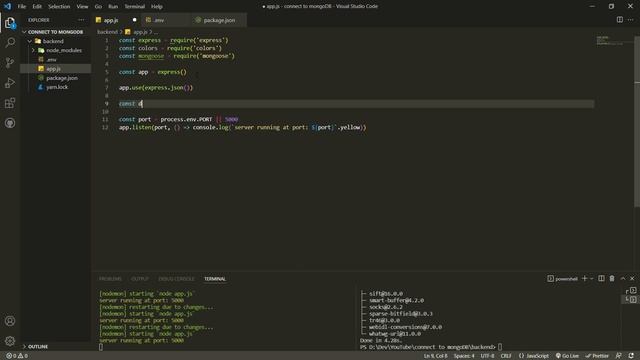Click the editor vertical scrollbar
This screenshot has width=640, height=360.
pyautogui.click(x=637, y=121)
